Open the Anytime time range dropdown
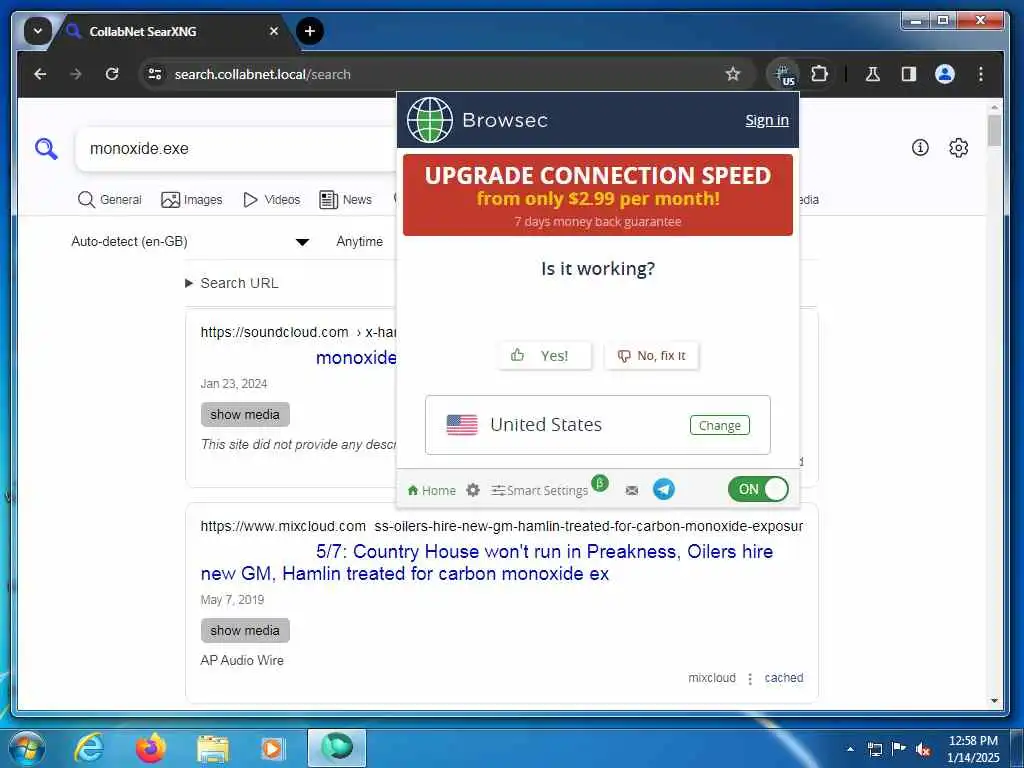The width and height of the screenshot is (1024, 768). pyautogui.click(x=360, y=242)
